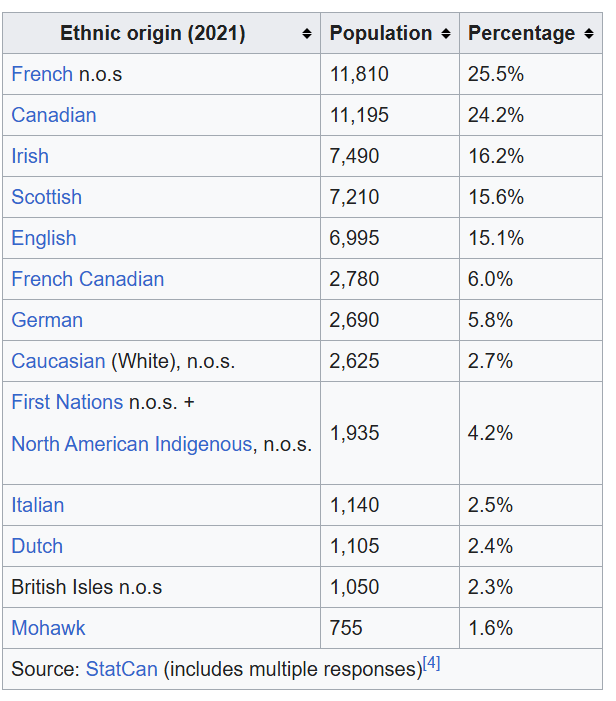Follow the Italian link
The height and width of the screenshot is (701, 616).
[x=38, y=506]
